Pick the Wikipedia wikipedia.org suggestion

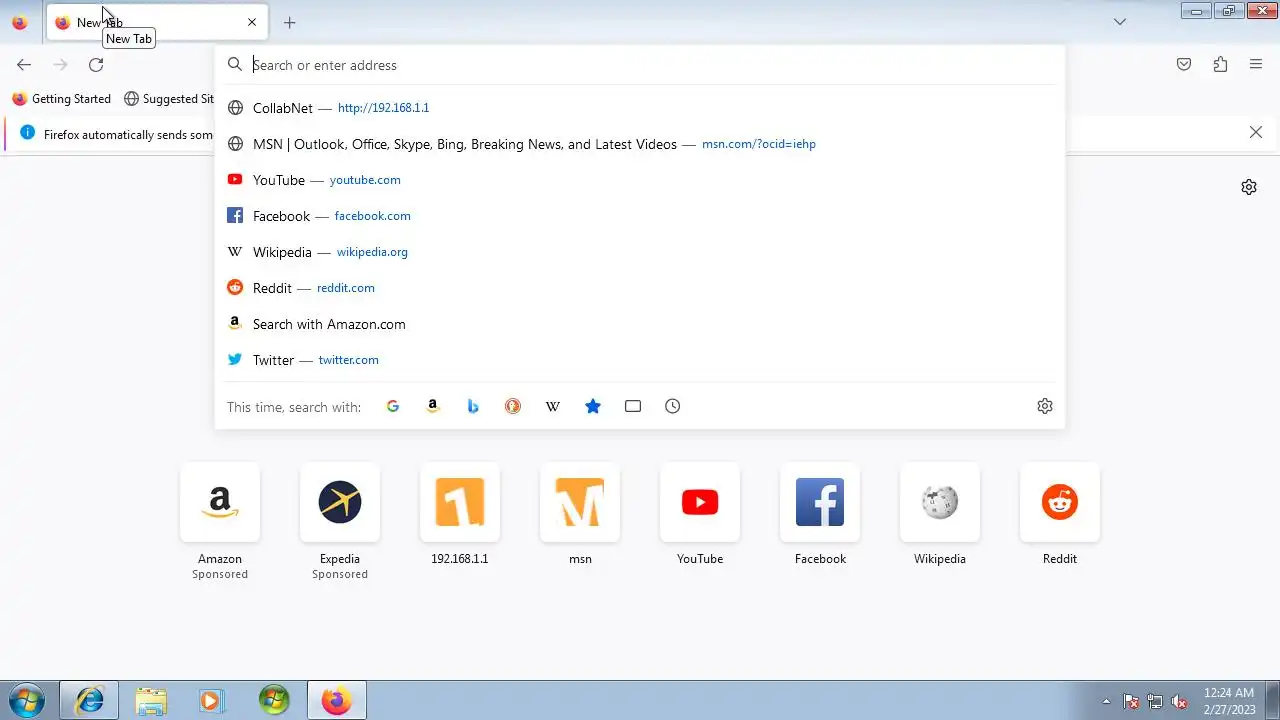[640, 252]
